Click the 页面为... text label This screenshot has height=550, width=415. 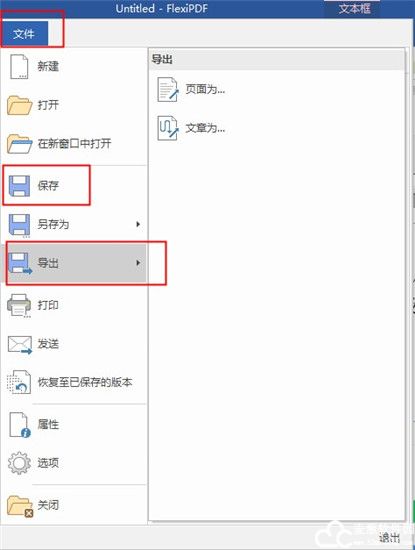[205, 90]
